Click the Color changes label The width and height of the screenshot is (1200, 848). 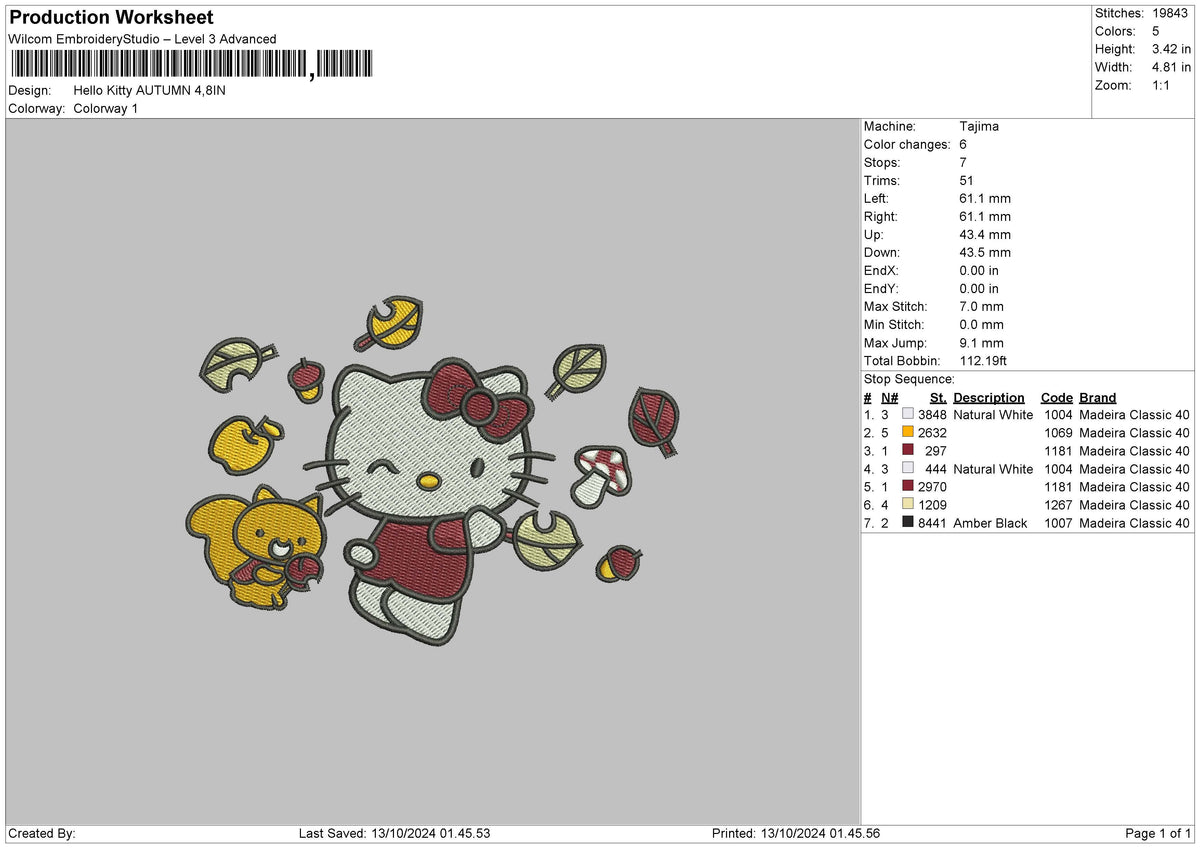point(907,144)
